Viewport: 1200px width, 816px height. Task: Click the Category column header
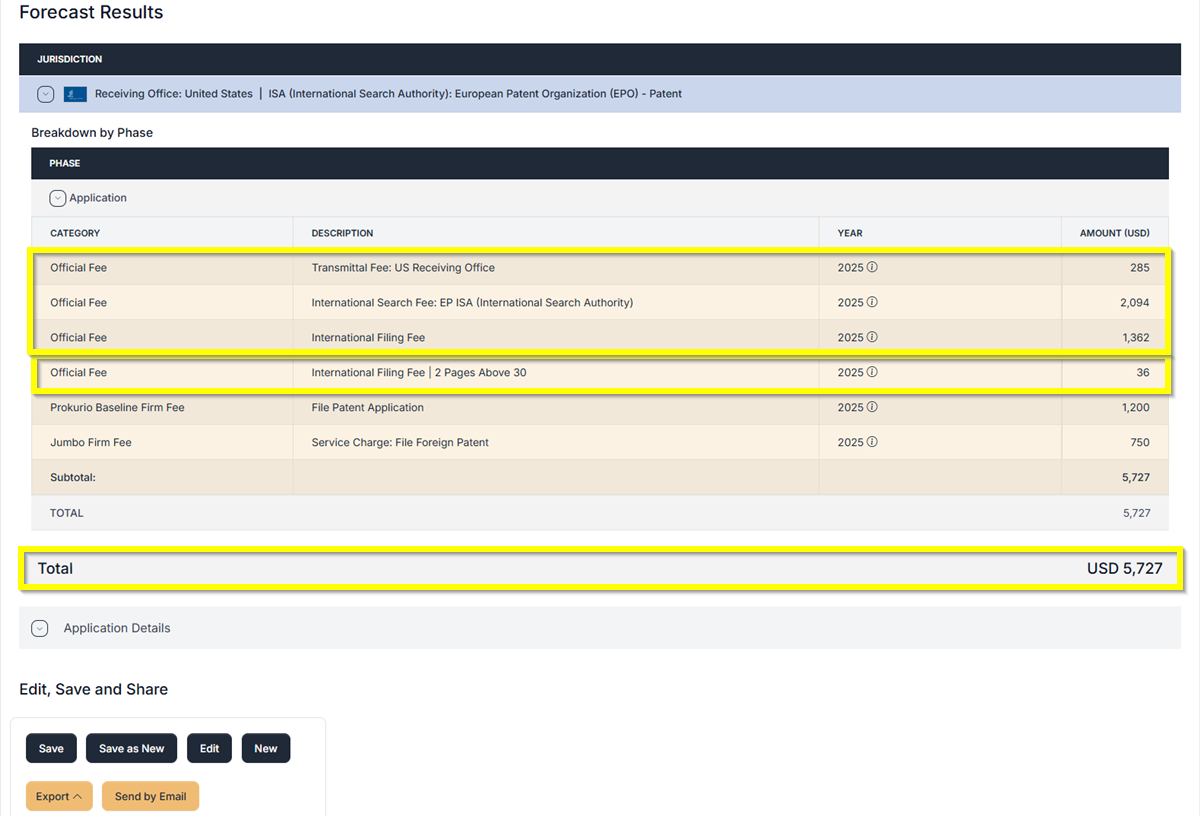(x=75, y=233)
